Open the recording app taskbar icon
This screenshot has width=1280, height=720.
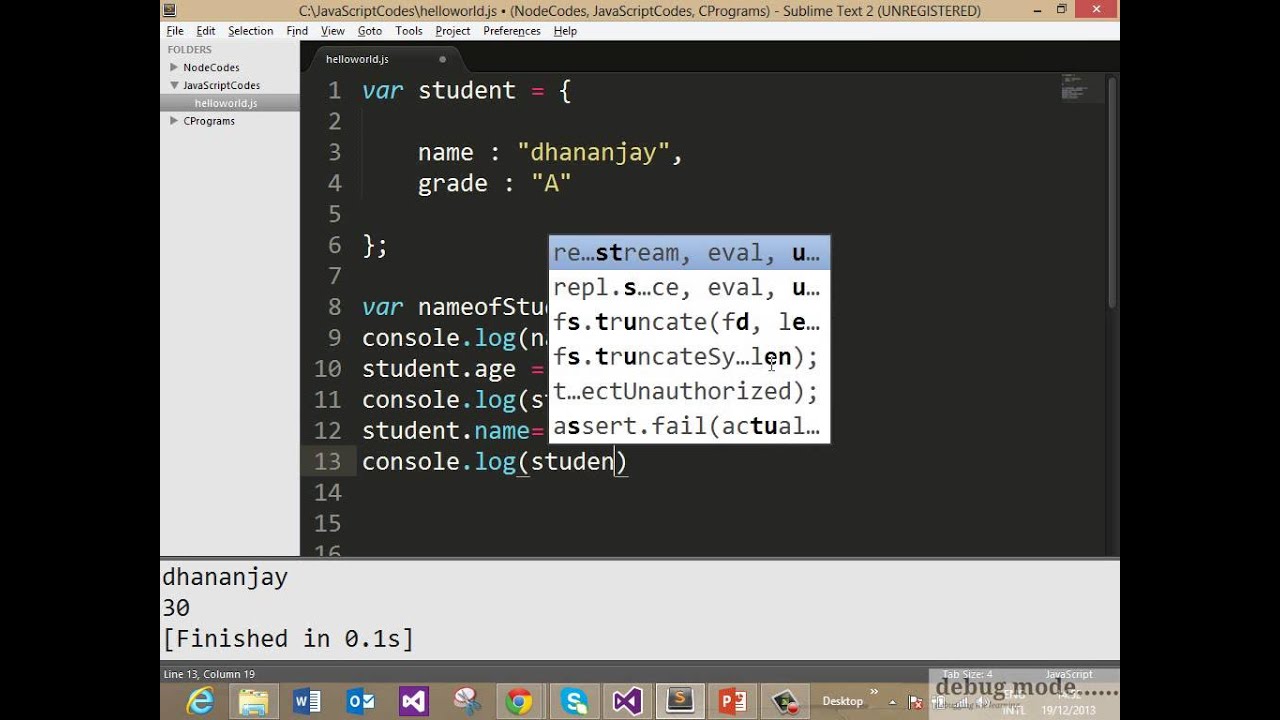pyautogui.click(x=786, y=701)
